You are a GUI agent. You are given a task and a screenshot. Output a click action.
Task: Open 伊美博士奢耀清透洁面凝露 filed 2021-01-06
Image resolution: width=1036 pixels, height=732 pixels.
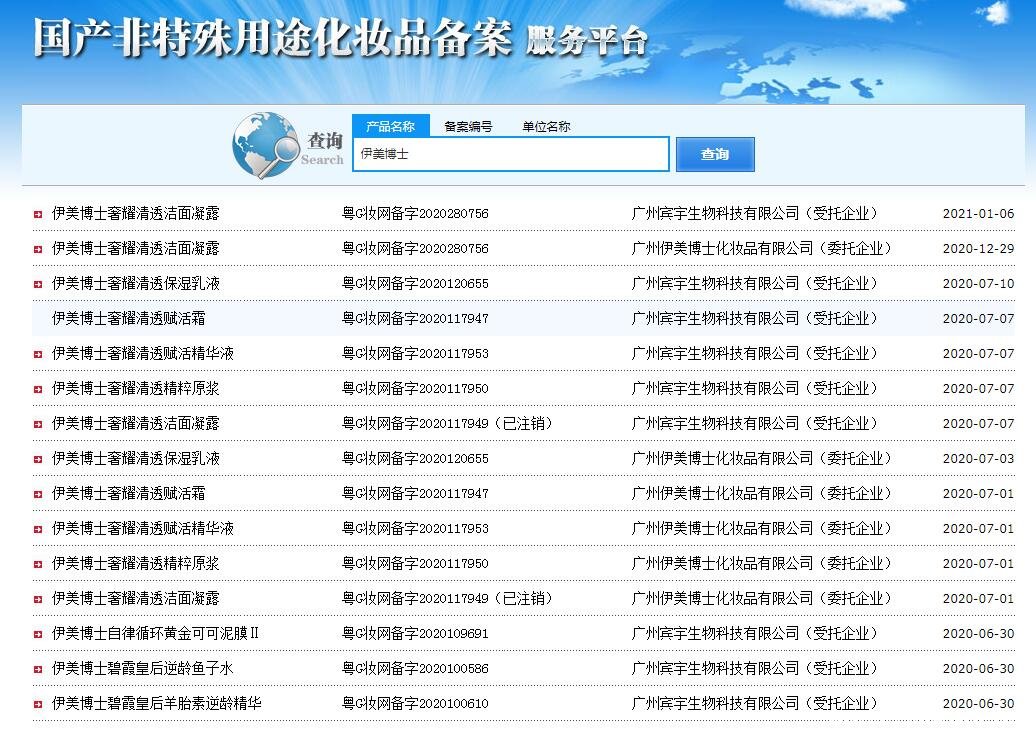pos(135,213)
